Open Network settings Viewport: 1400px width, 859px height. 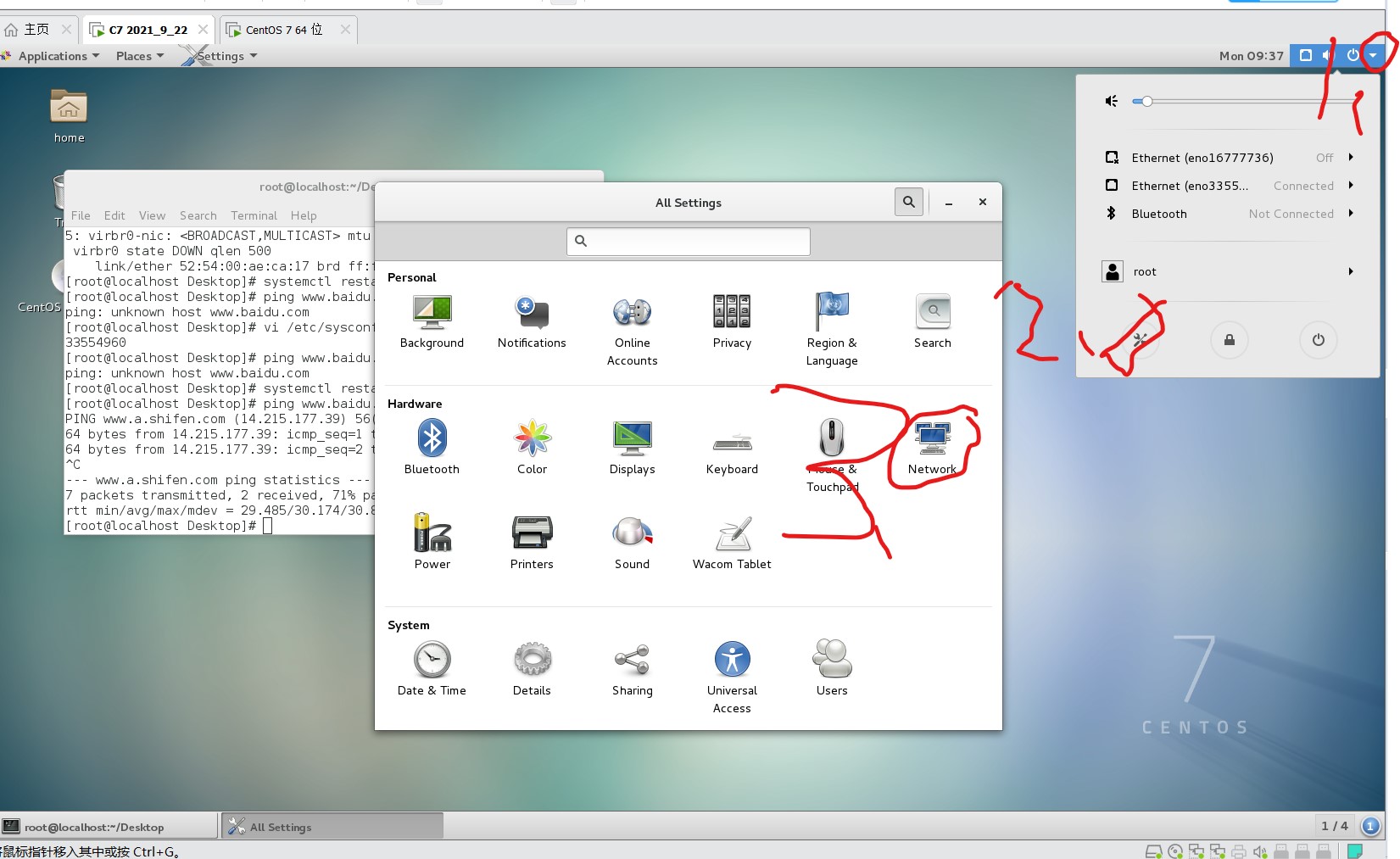(932, 448)
